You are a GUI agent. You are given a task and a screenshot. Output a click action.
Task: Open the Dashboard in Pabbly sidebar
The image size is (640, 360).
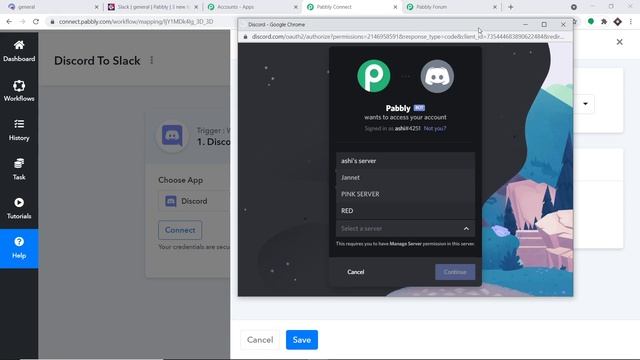click(x=19, y=51)
